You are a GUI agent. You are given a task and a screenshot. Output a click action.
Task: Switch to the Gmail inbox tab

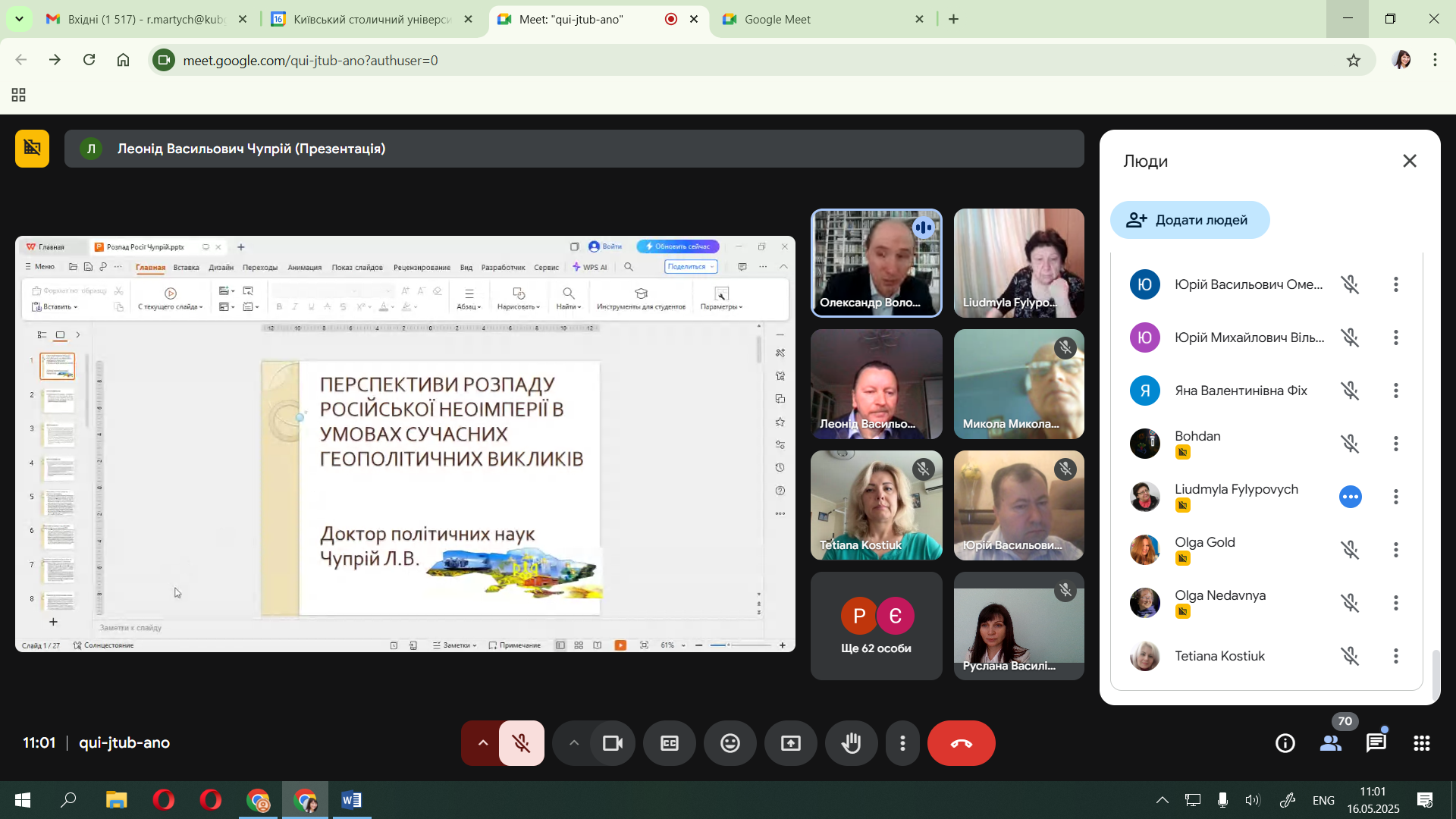click(x=146, y=19)
